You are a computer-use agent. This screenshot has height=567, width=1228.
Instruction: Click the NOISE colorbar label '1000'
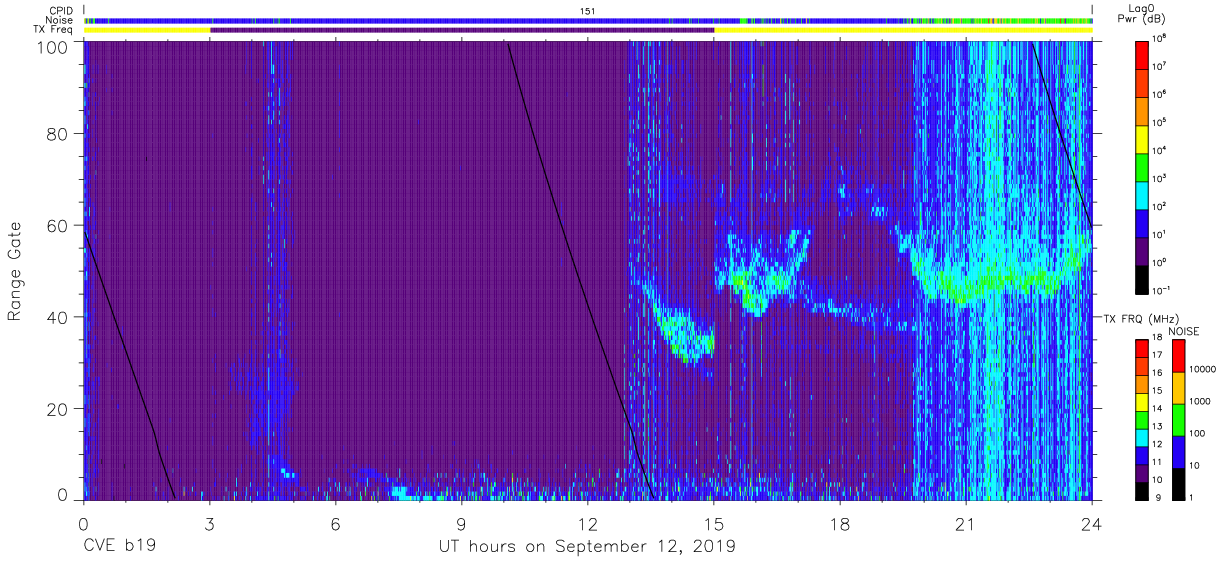(x=1201, y=401)
